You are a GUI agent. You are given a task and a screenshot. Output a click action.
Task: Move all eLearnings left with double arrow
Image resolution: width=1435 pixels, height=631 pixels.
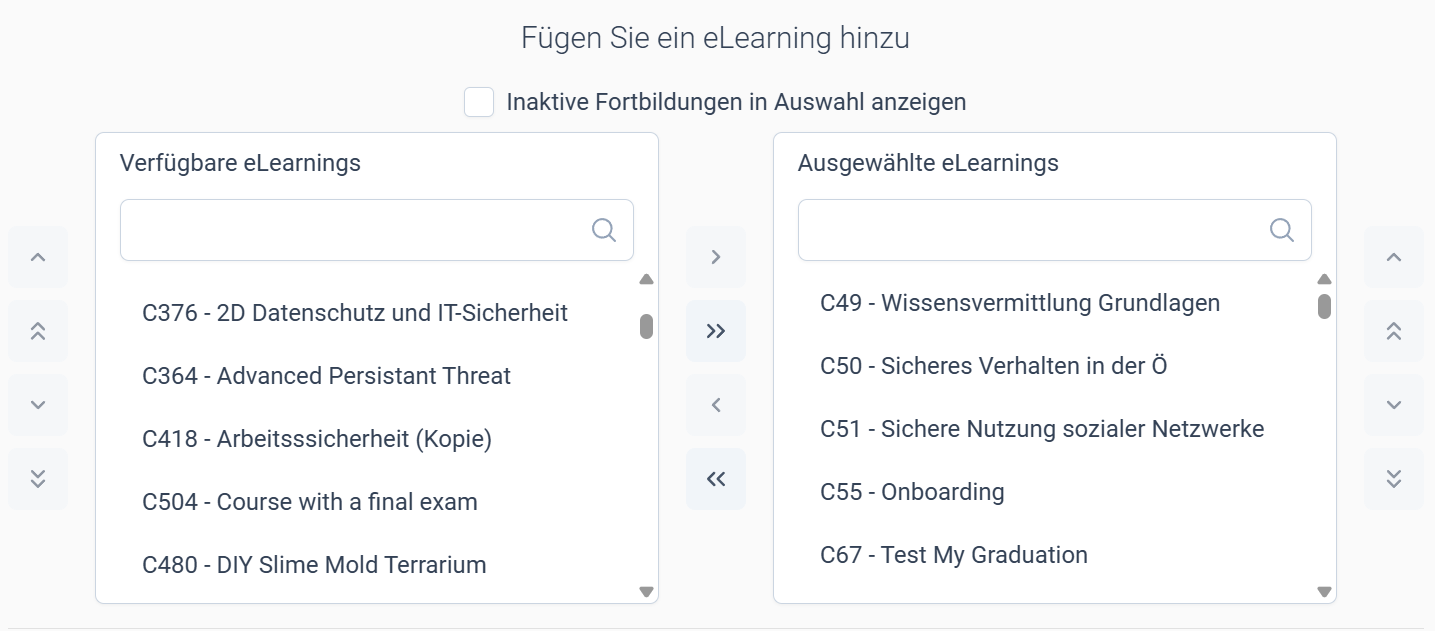coord(715,479)
